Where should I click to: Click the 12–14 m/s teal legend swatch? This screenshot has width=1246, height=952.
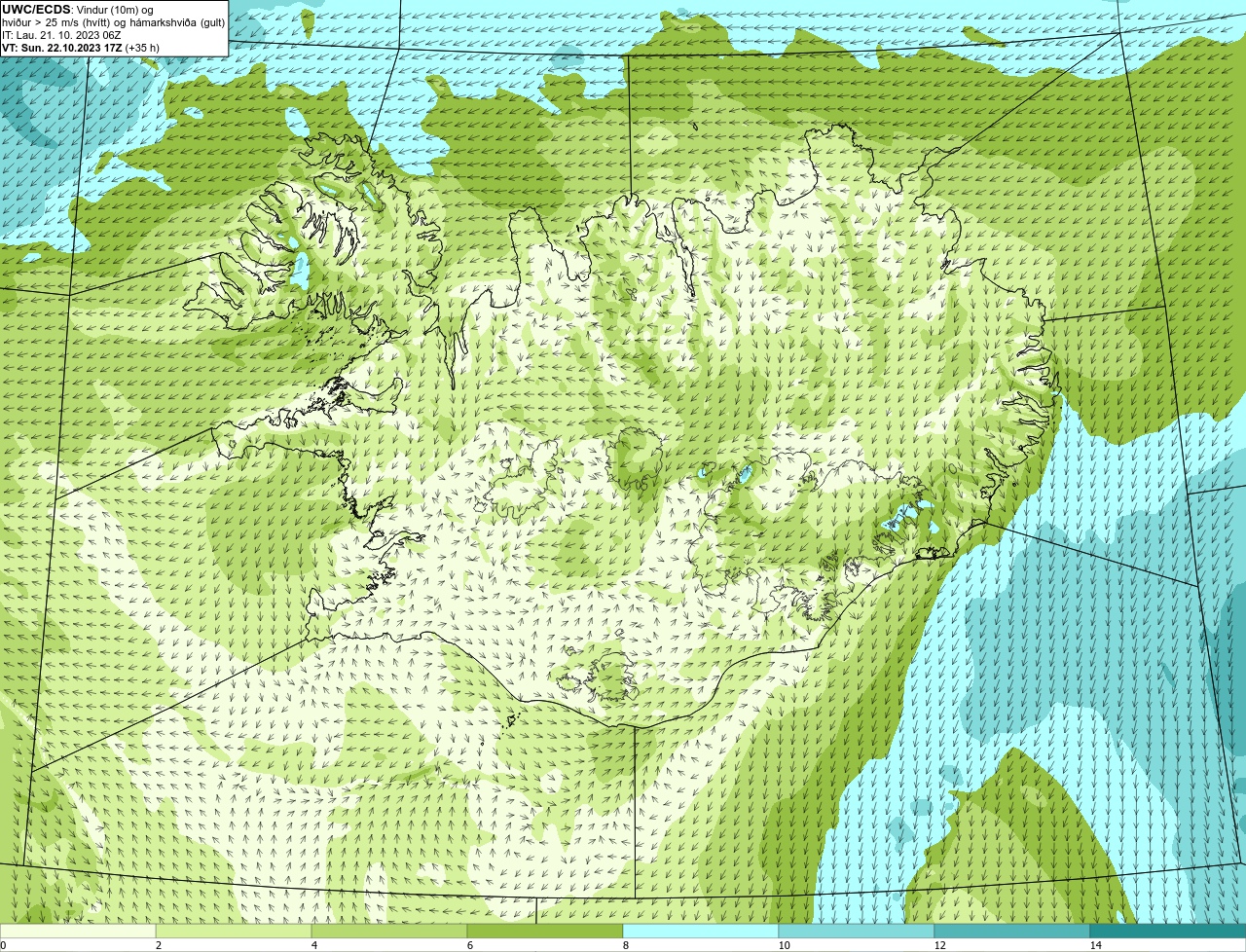pyautogui.click(x=1012, y=931)
